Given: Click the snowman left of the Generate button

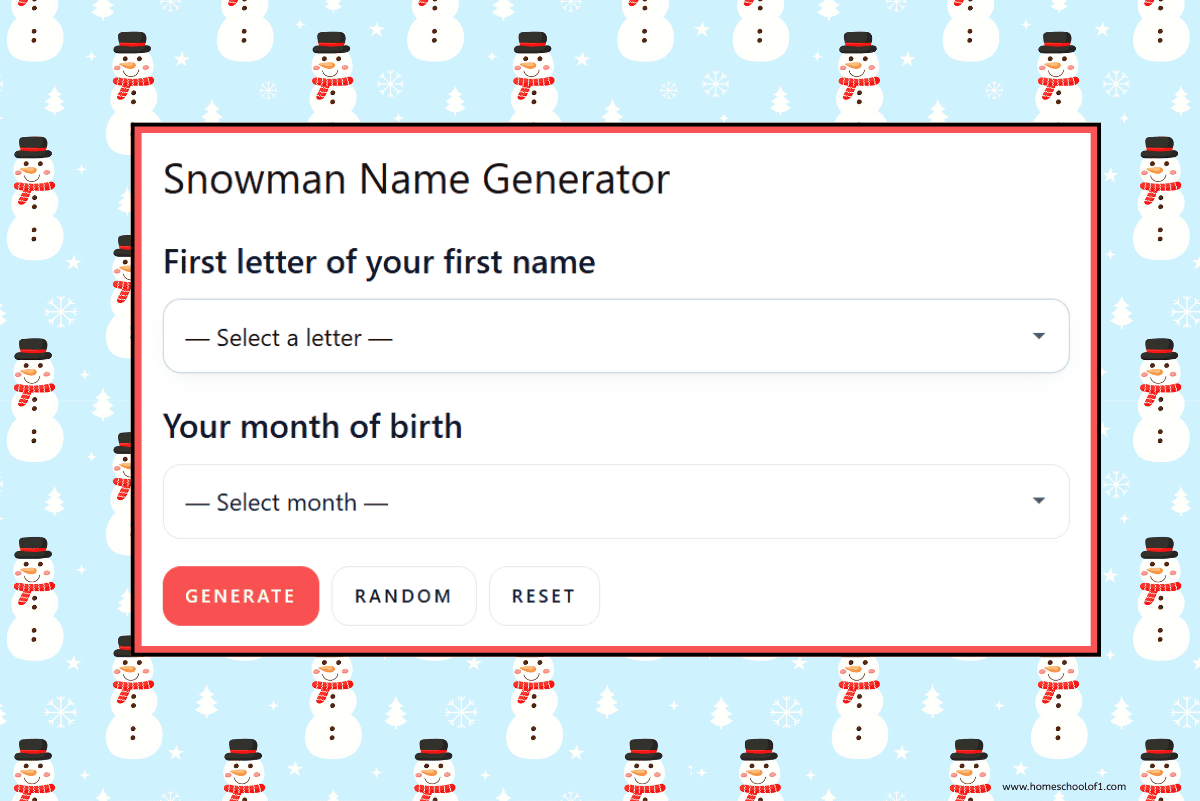Looking at the screenshot, I should click(x=34, y=597).
